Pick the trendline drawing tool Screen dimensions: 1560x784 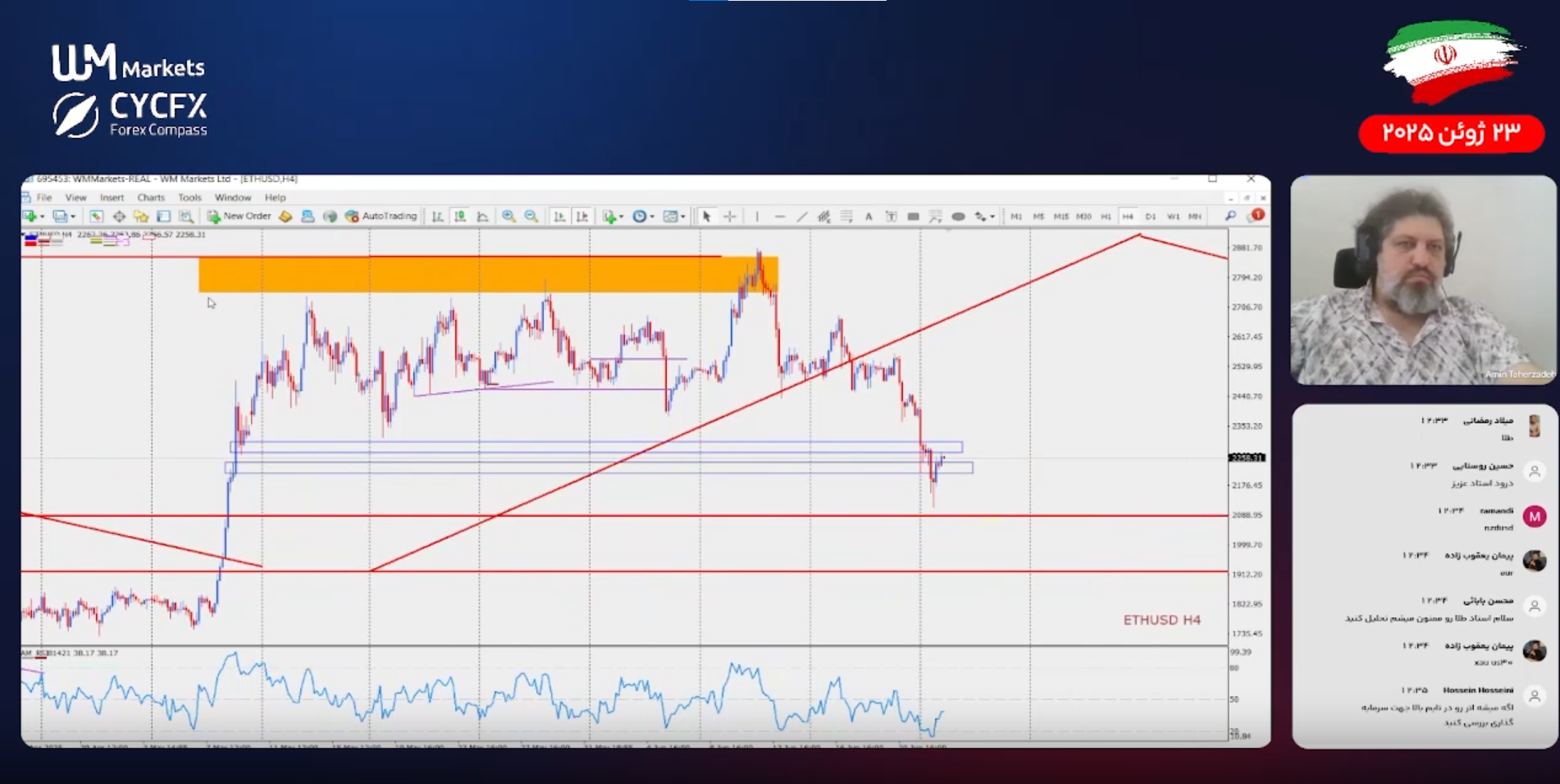[802, 217]
